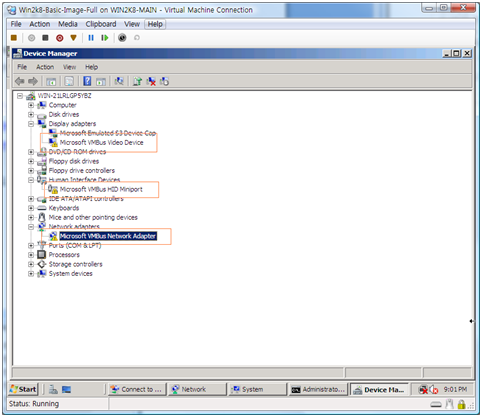Click the blue Help question-mark icon
Screen dimensions: 482x417
87,81
